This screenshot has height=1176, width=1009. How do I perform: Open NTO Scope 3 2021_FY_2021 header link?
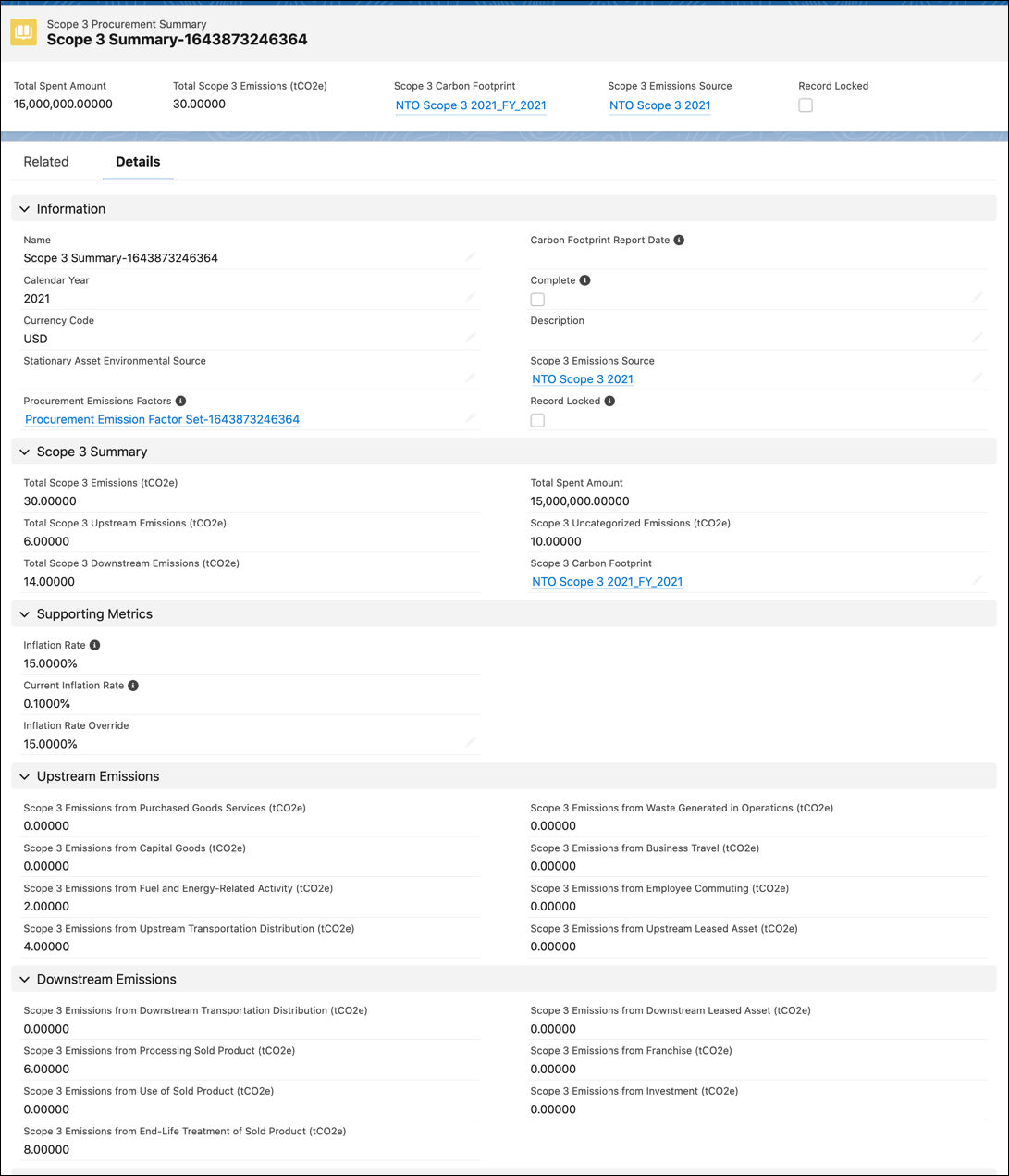[471, 105]
